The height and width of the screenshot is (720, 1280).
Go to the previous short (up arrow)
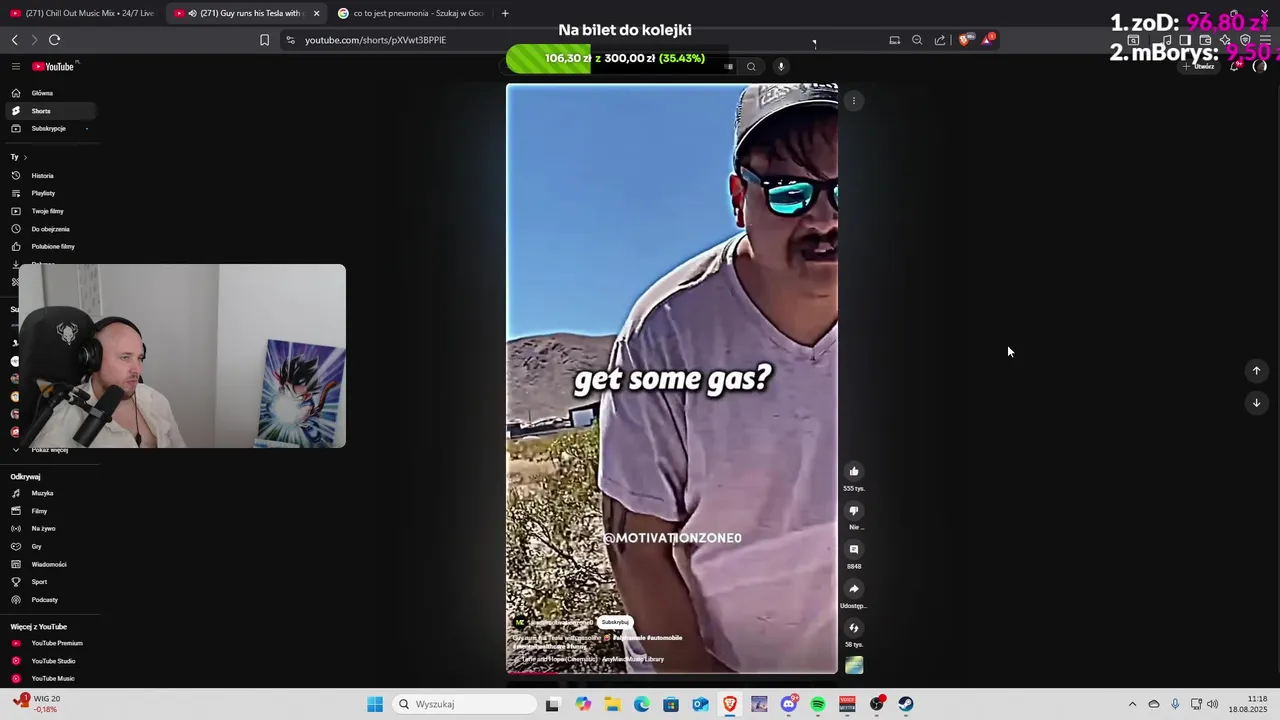coord(1257,371)
